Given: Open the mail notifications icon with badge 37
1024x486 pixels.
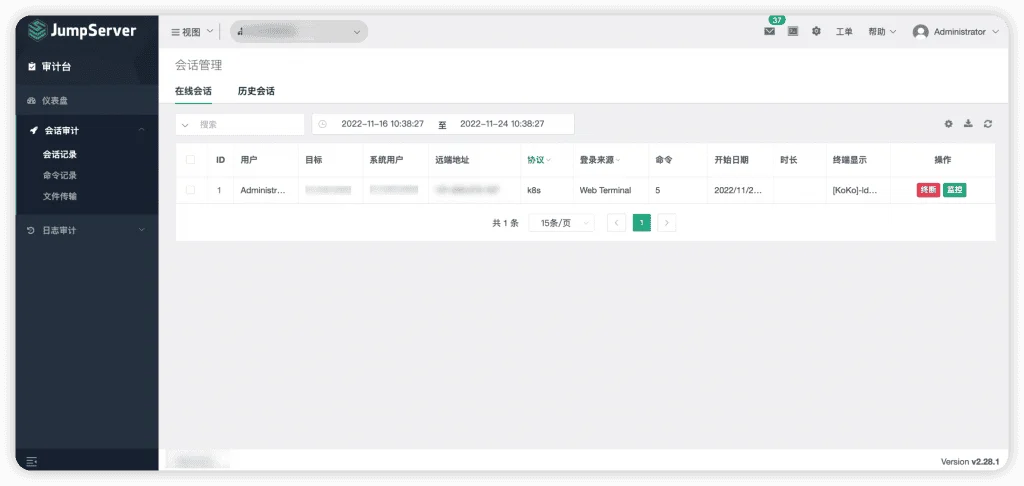Looking at the screenshot, I should 769,31.
